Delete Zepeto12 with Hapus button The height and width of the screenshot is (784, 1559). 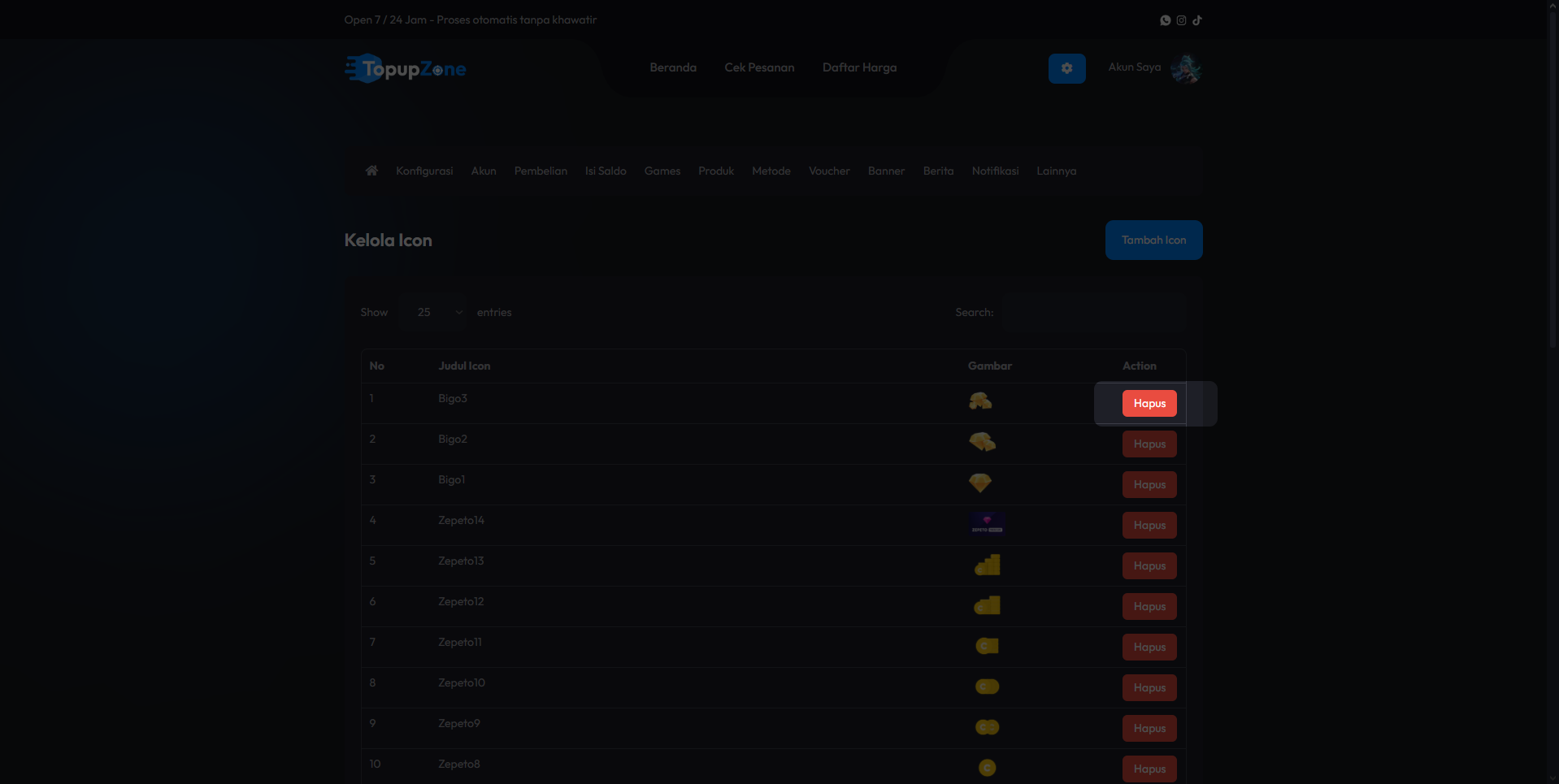click(x=1149, y=606)
